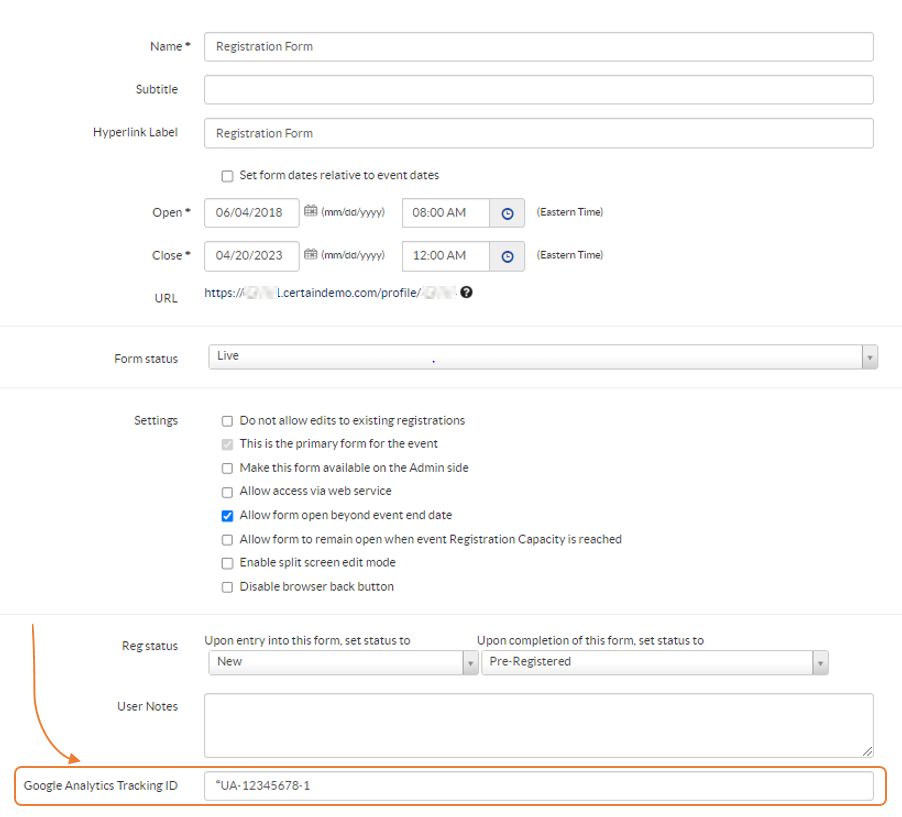Click the 'Hyperlink Label' label text

135,132
